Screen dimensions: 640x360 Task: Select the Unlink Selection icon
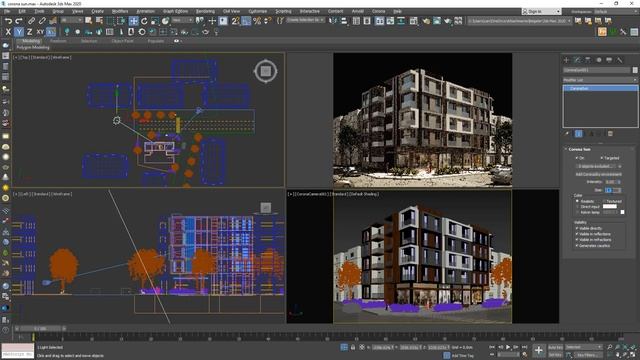coord(42,20)
